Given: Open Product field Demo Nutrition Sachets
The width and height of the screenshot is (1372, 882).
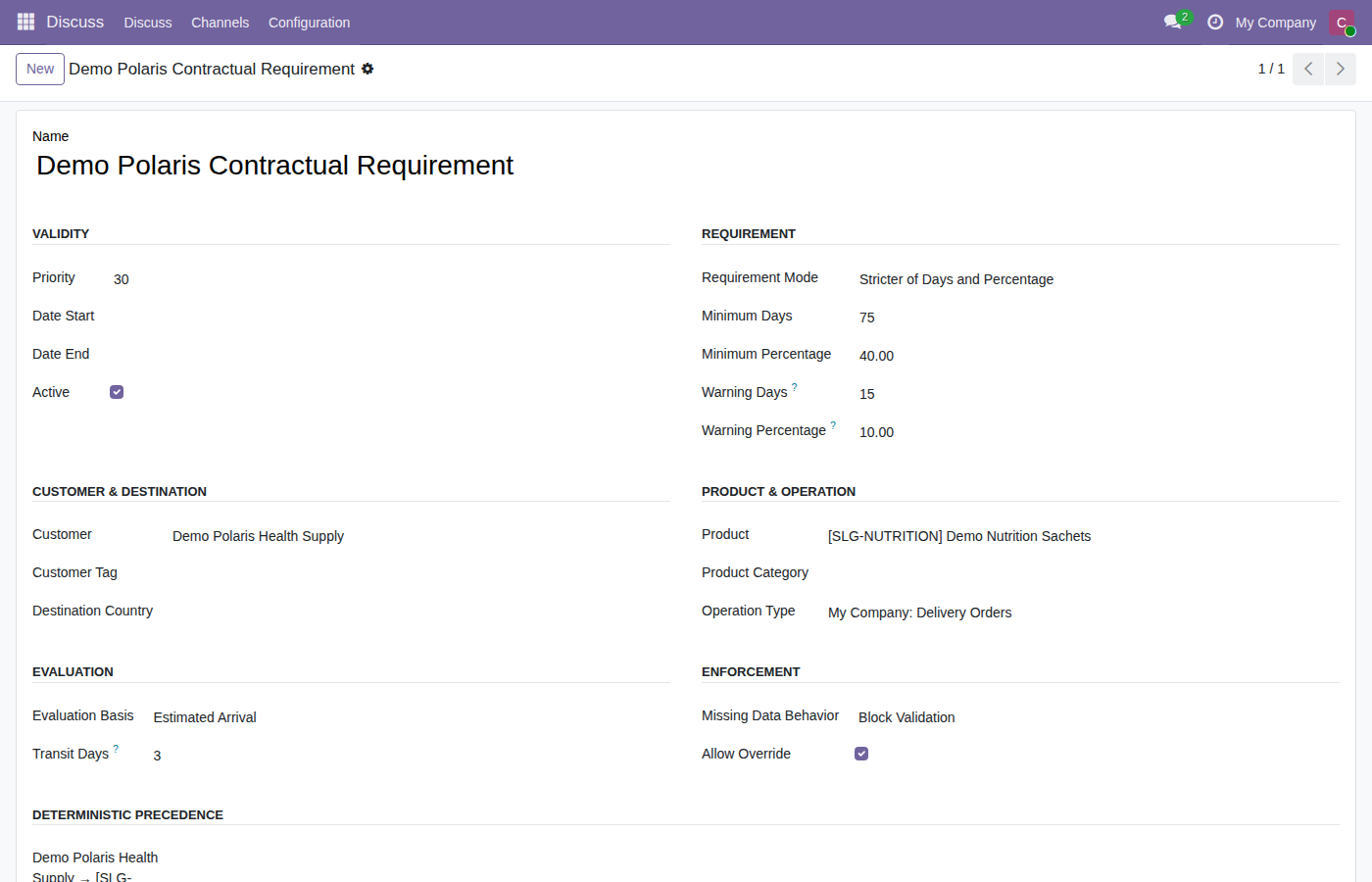Looking at the screenshot, I should click(1083, 536).
